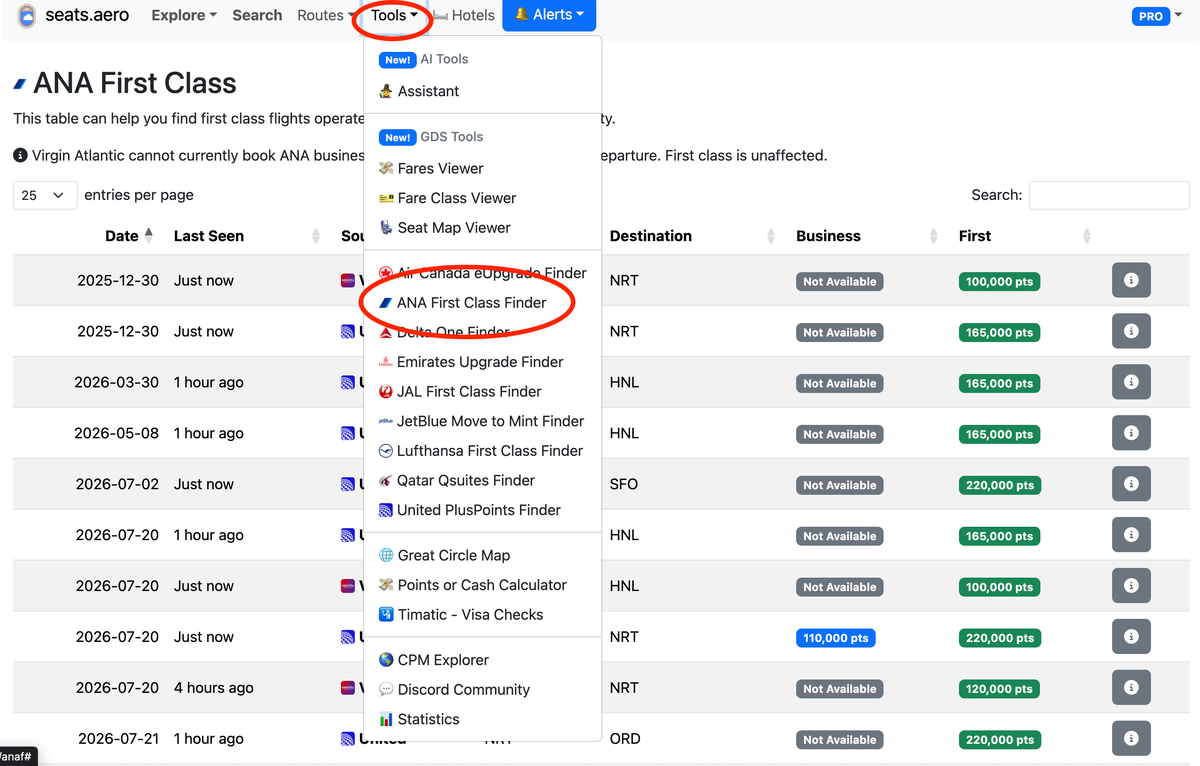Open Discord Community link
The width and height of the screenshot is (1200, 766).
pyautogui.click(x=454, y=690)
